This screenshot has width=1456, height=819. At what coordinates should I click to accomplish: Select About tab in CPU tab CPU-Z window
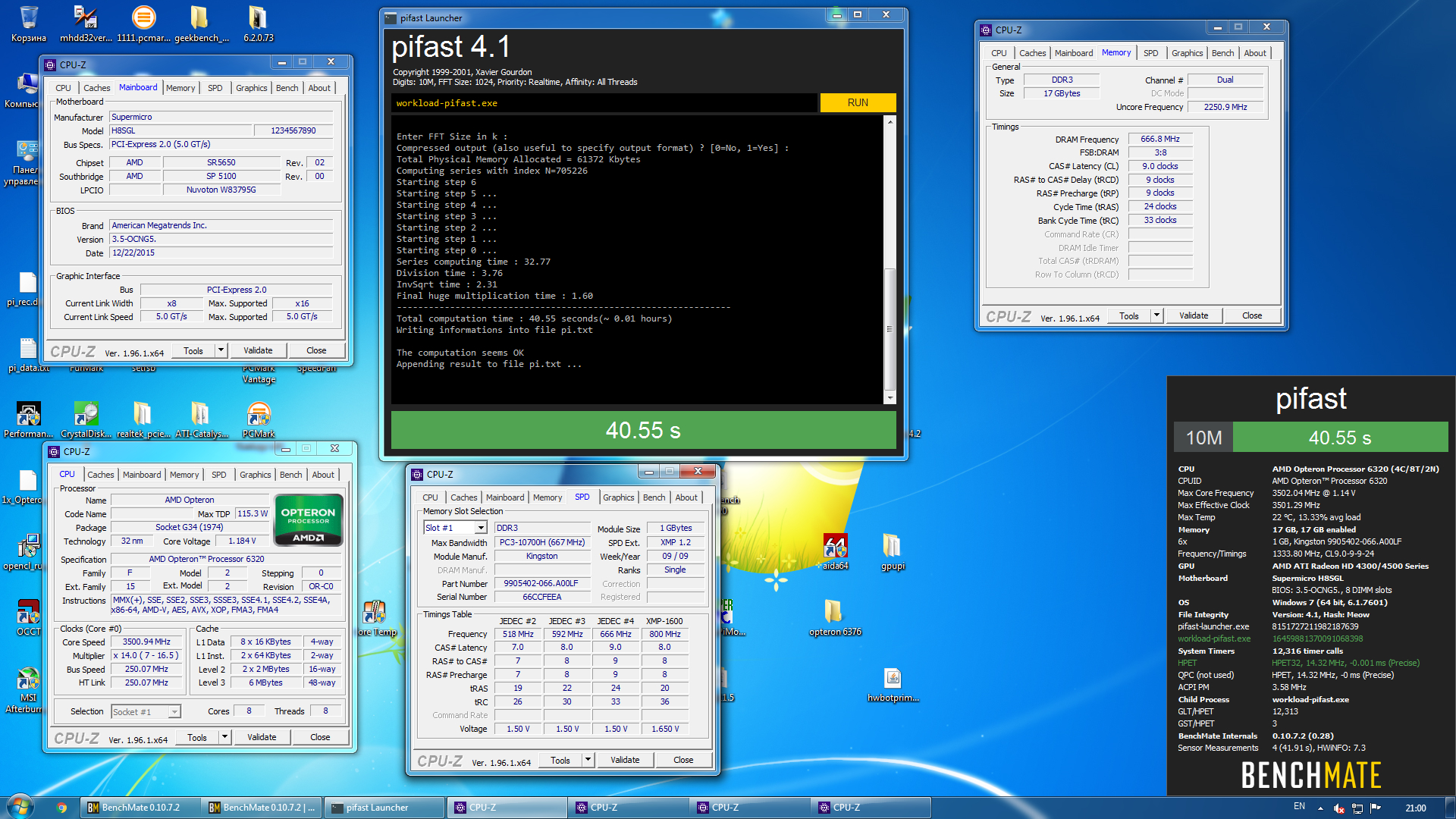[x=323, y=475]
